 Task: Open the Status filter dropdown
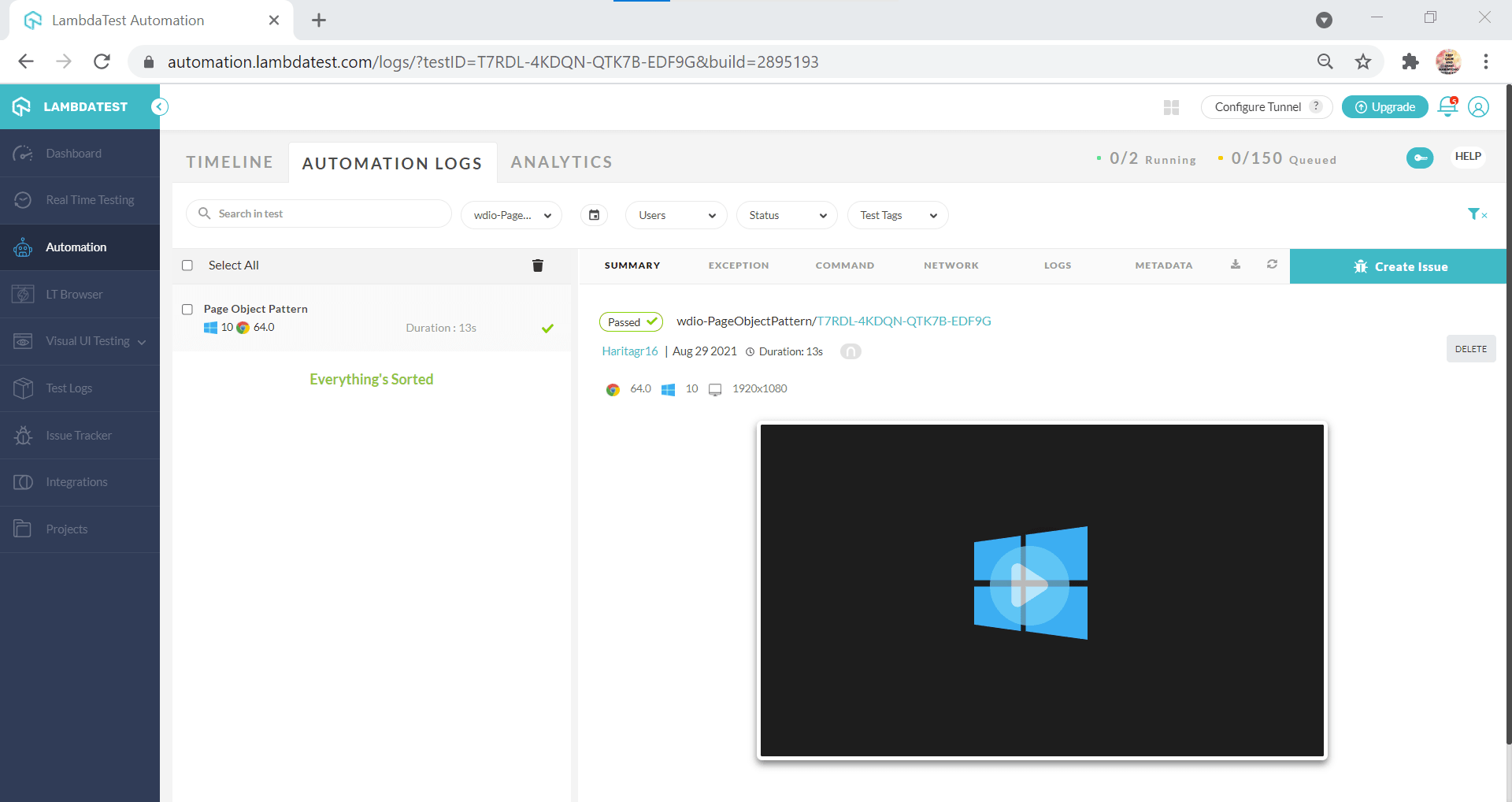pyautogui.click(x=787, y=215)
